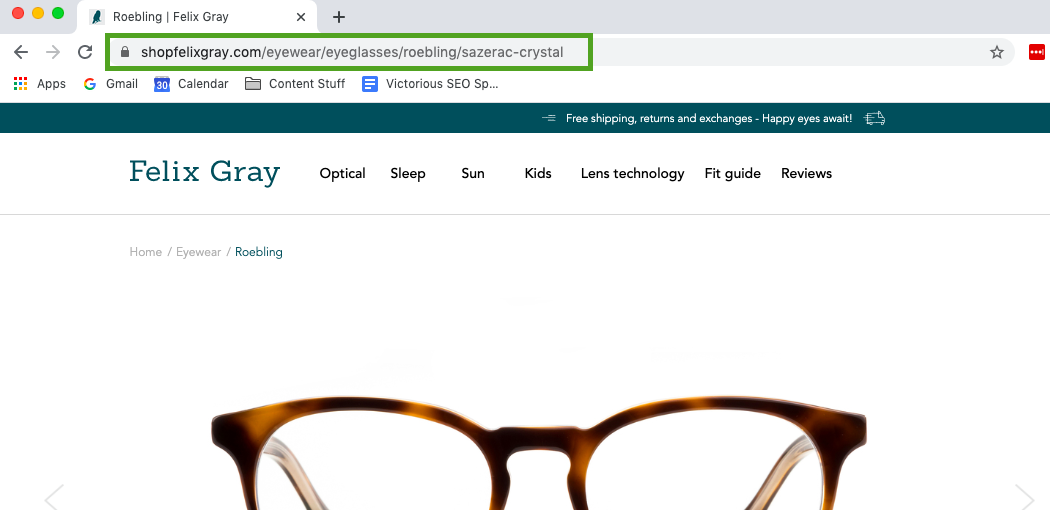The width and height of the screenshot is (1050, 510).
Task: Reload the page with the refresh icon
Action: click(x=85, y=52)
